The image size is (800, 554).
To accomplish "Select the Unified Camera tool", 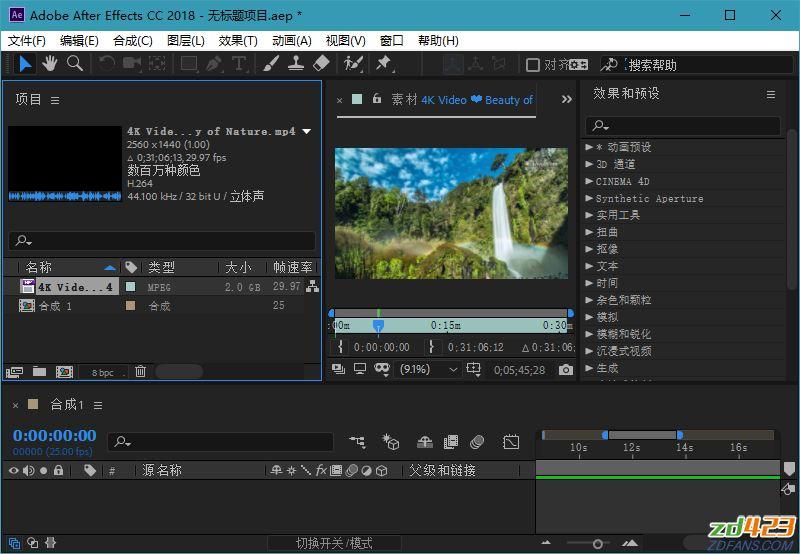I will [x=132, y=64].
